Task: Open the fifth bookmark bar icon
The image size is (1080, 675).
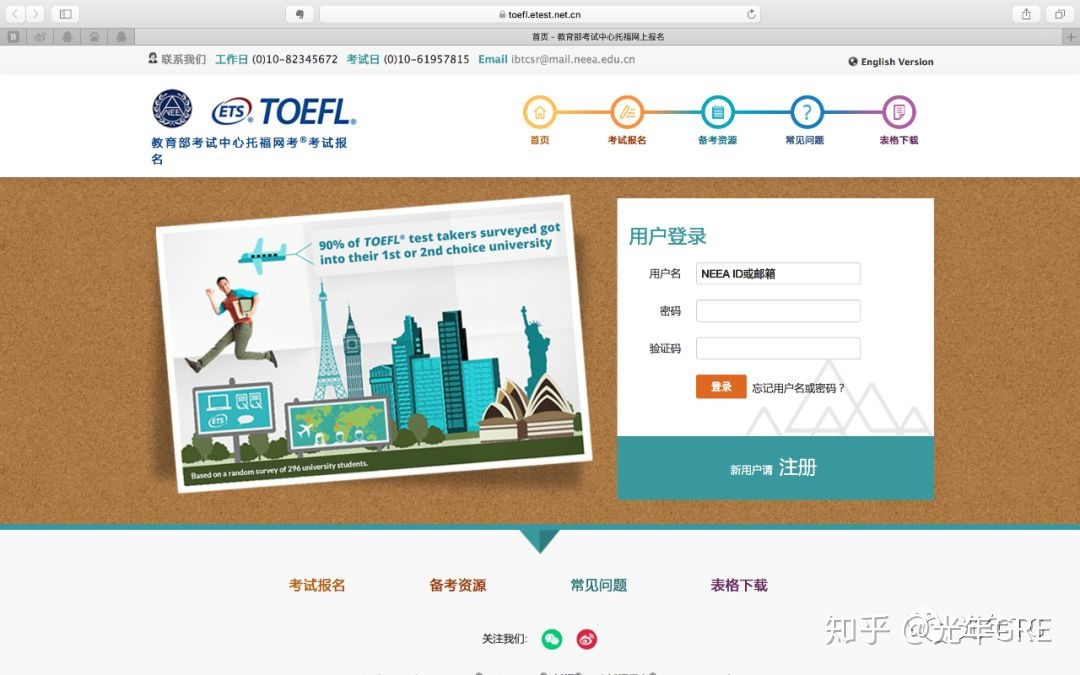Action: (121, 37)
